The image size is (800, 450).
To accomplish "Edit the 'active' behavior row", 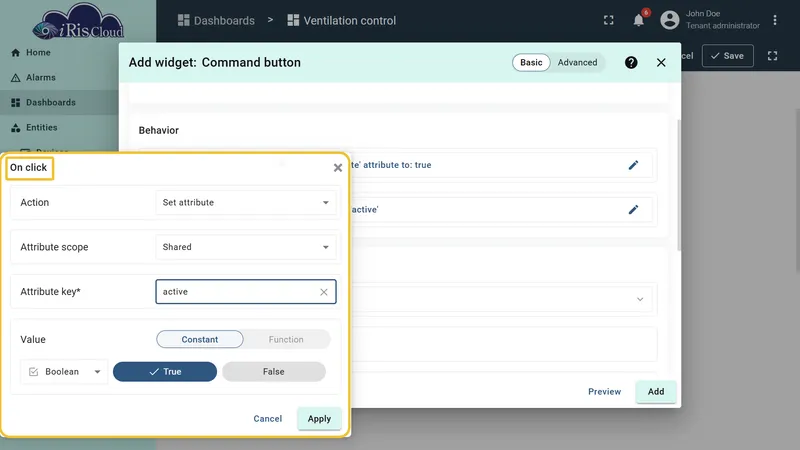I will [633, 210].
